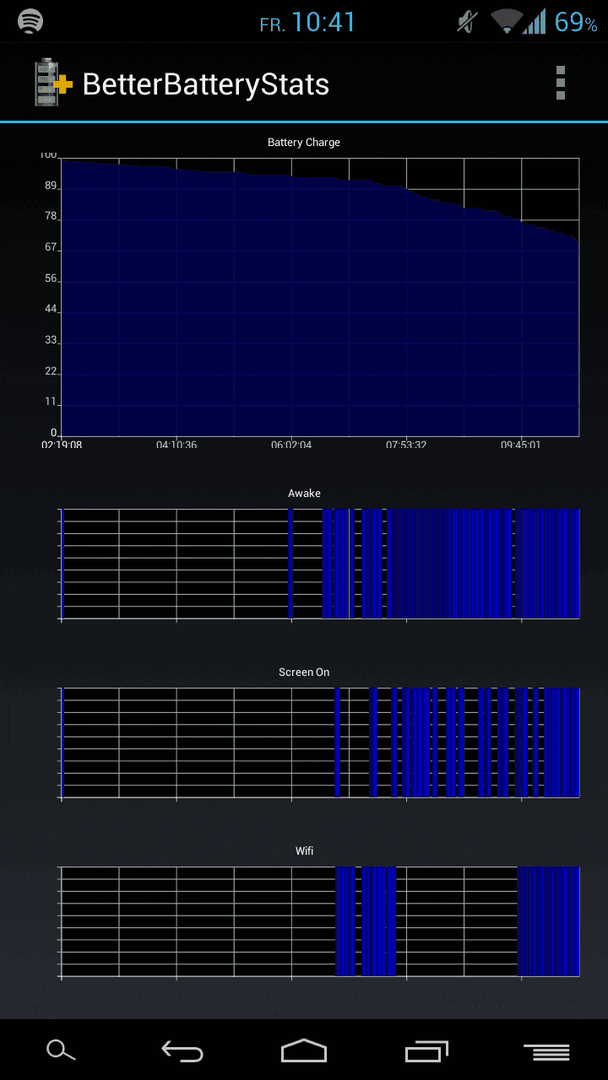Tap the 10:41 clock in status bar
Screen dimensions: 608x1080
(323, 22)
